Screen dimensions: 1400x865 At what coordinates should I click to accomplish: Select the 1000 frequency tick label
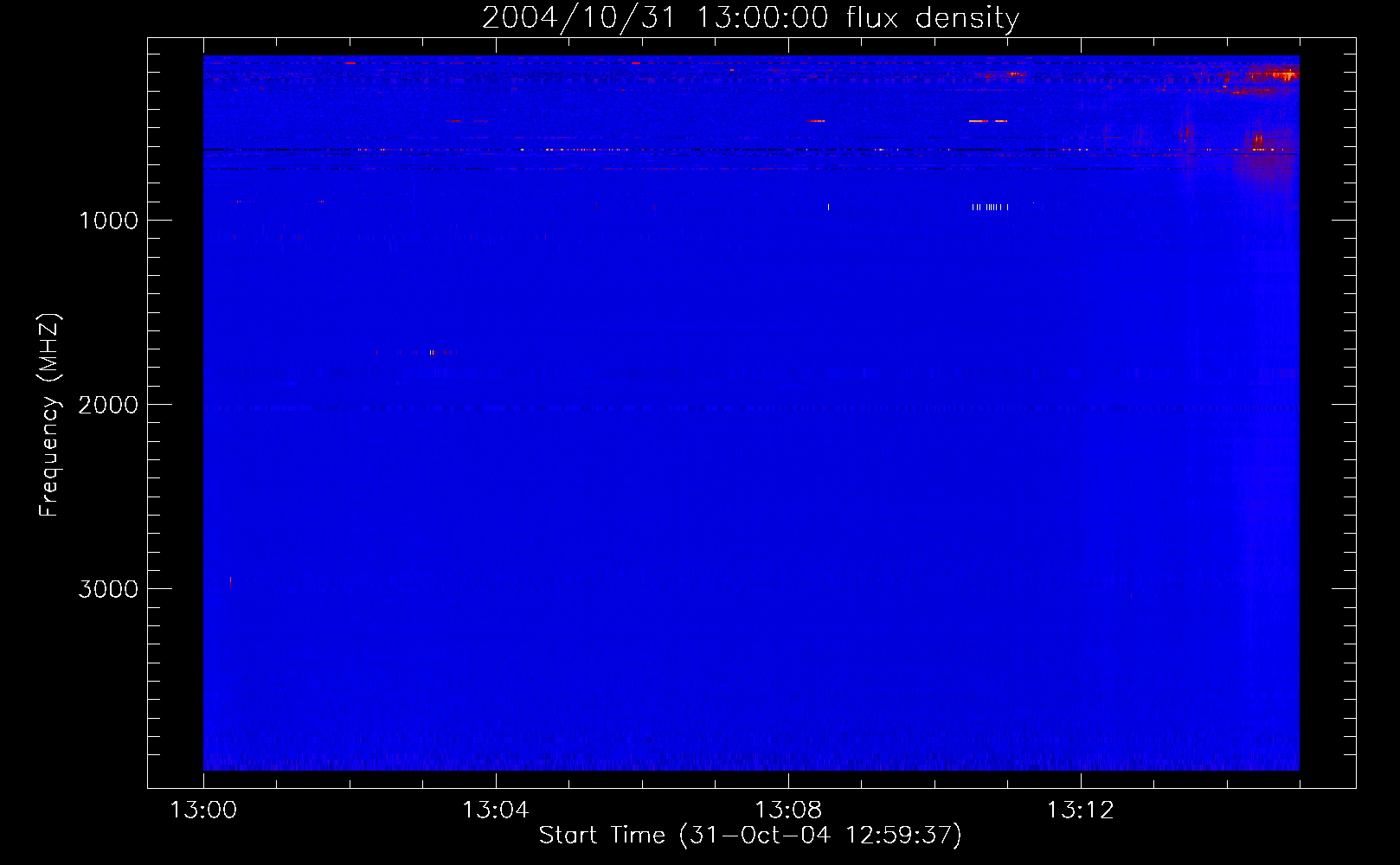(x=108, y=221)
